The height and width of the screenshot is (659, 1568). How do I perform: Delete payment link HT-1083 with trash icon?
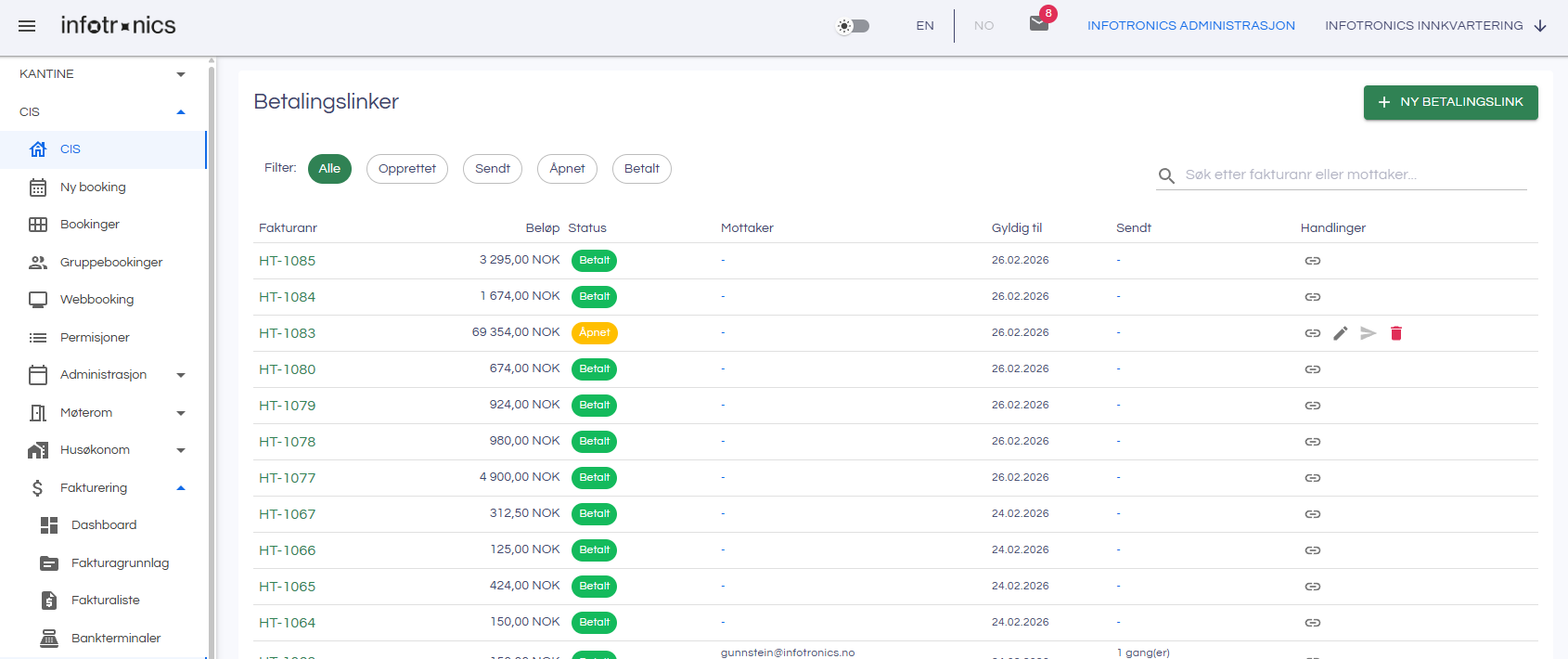(1396, 333)
